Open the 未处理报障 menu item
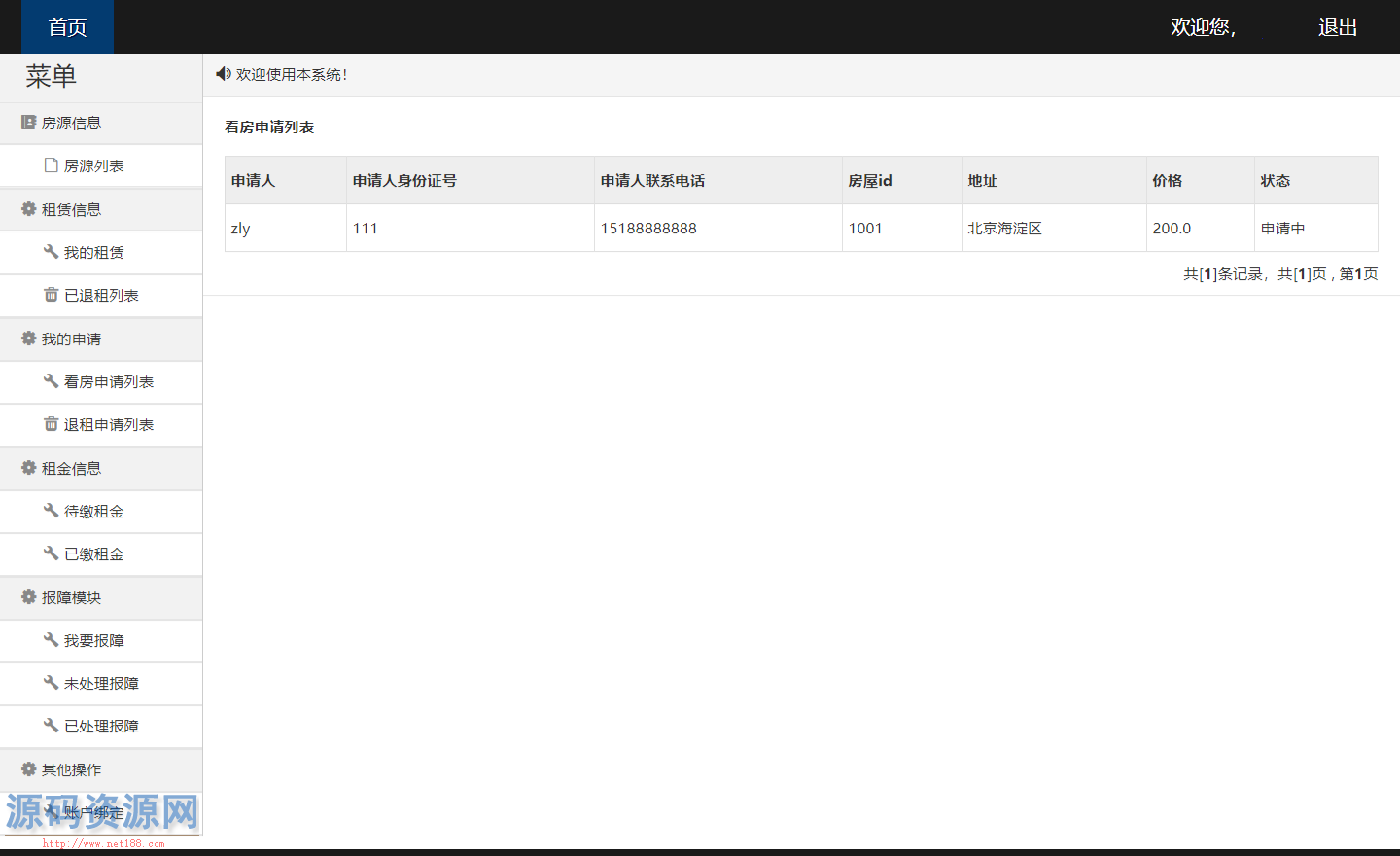 [101, 684]
